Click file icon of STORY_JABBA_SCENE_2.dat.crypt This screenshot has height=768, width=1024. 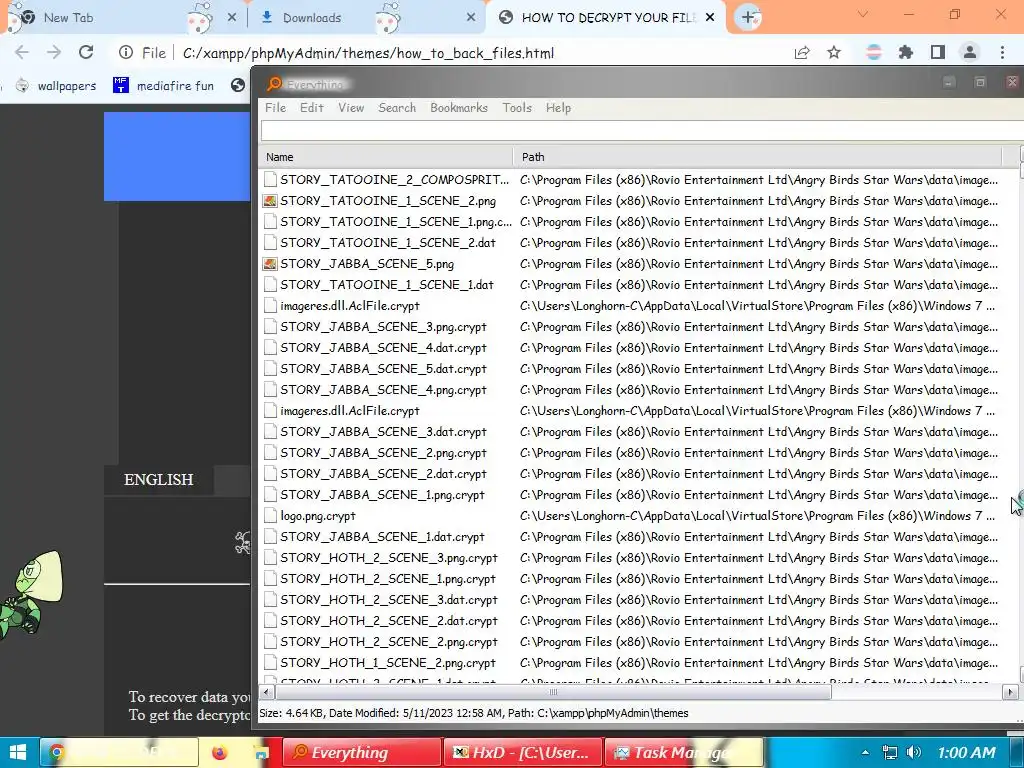(270, 474)
